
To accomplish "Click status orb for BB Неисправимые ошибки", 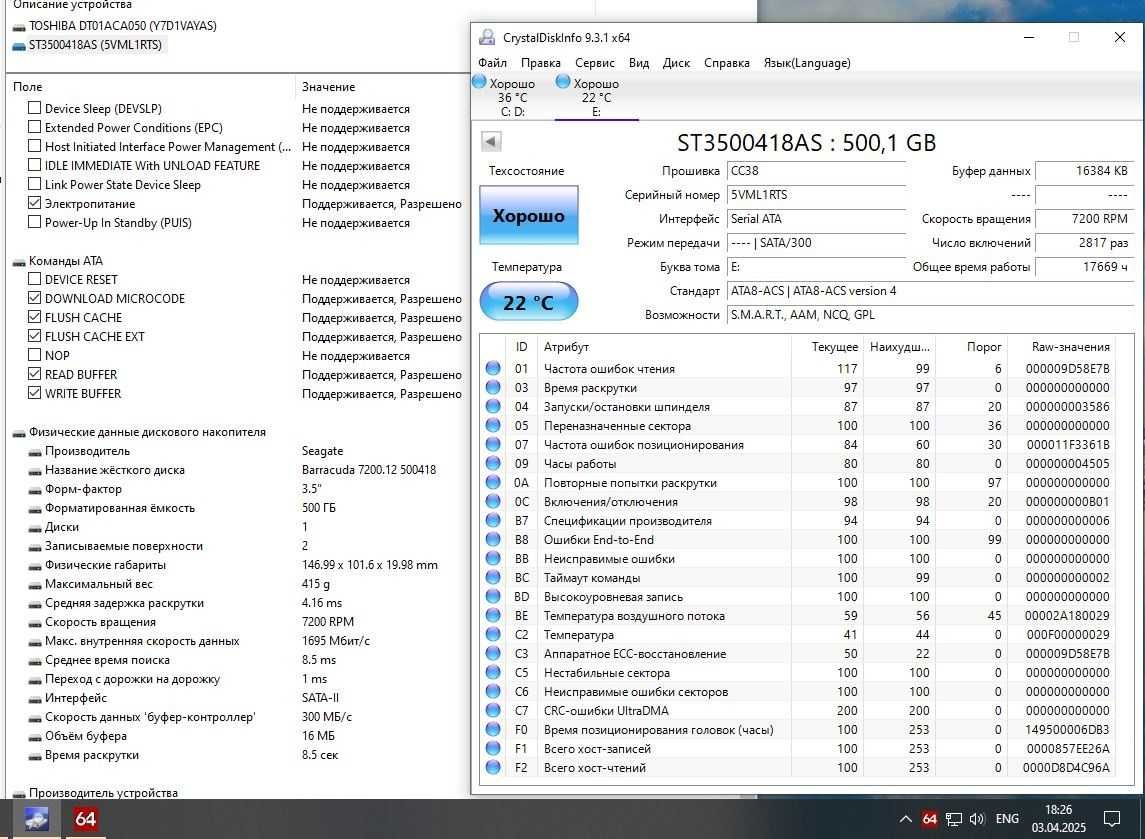I will click(493, 558).
